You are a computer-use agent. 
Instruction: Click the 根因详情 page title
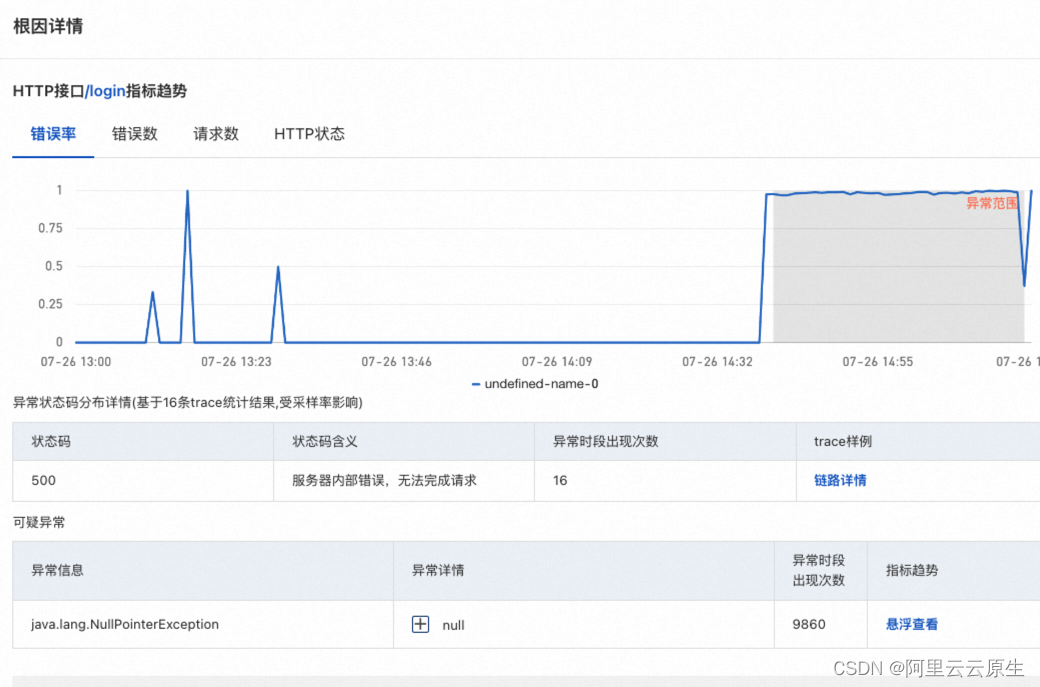tap(45, 26)
